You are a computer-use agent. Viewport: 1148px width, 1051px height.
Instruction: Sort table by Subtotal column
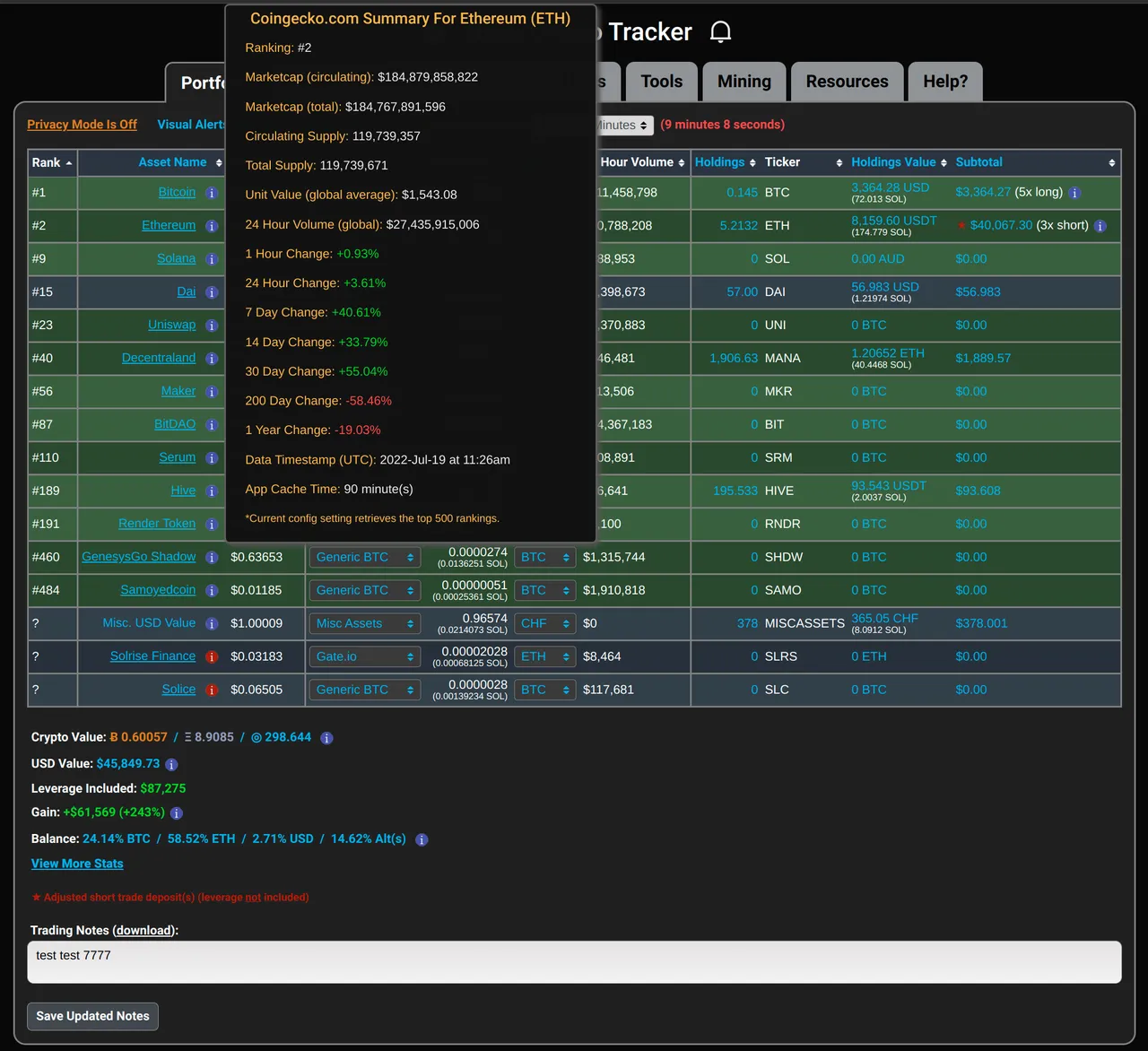point(1036,162)
